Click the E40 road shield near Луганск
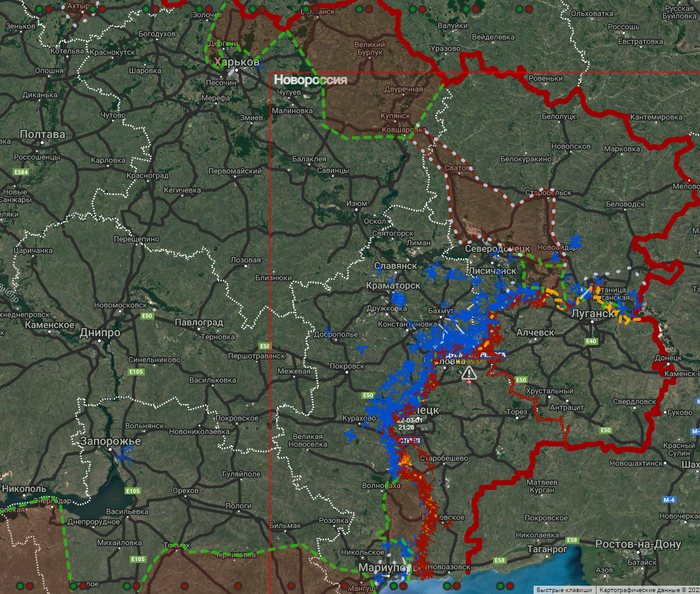 [x=591, y=341]
